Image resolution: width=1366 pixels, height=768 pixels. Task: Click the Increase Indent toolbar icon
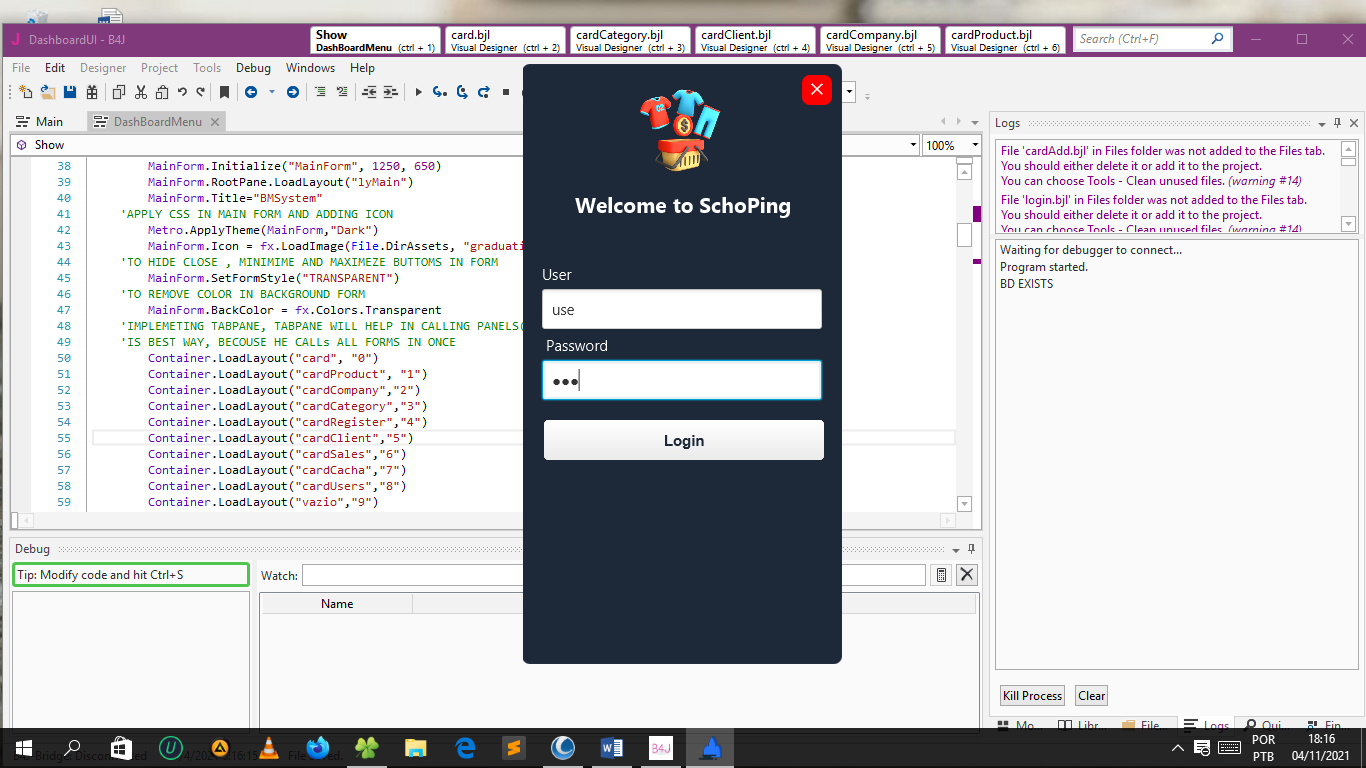tap(390, 92)
